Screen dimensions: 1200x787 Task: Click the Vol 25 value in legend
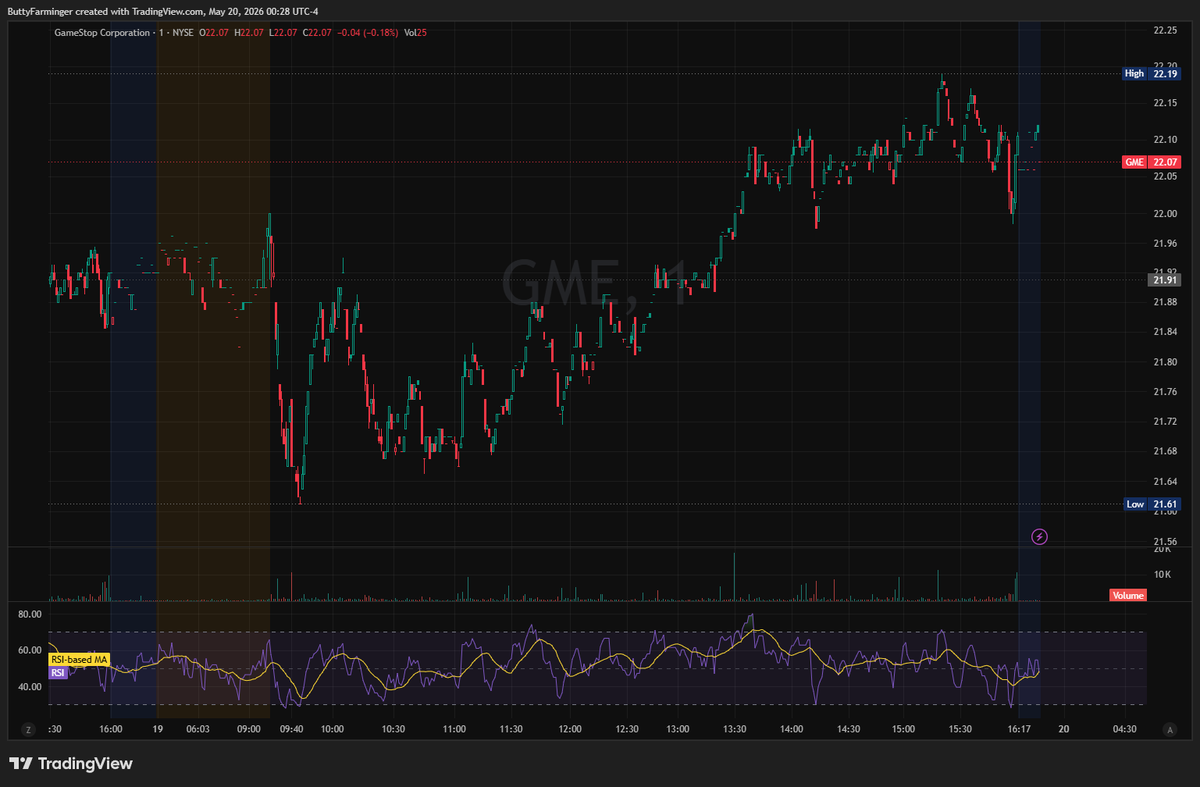416,32
